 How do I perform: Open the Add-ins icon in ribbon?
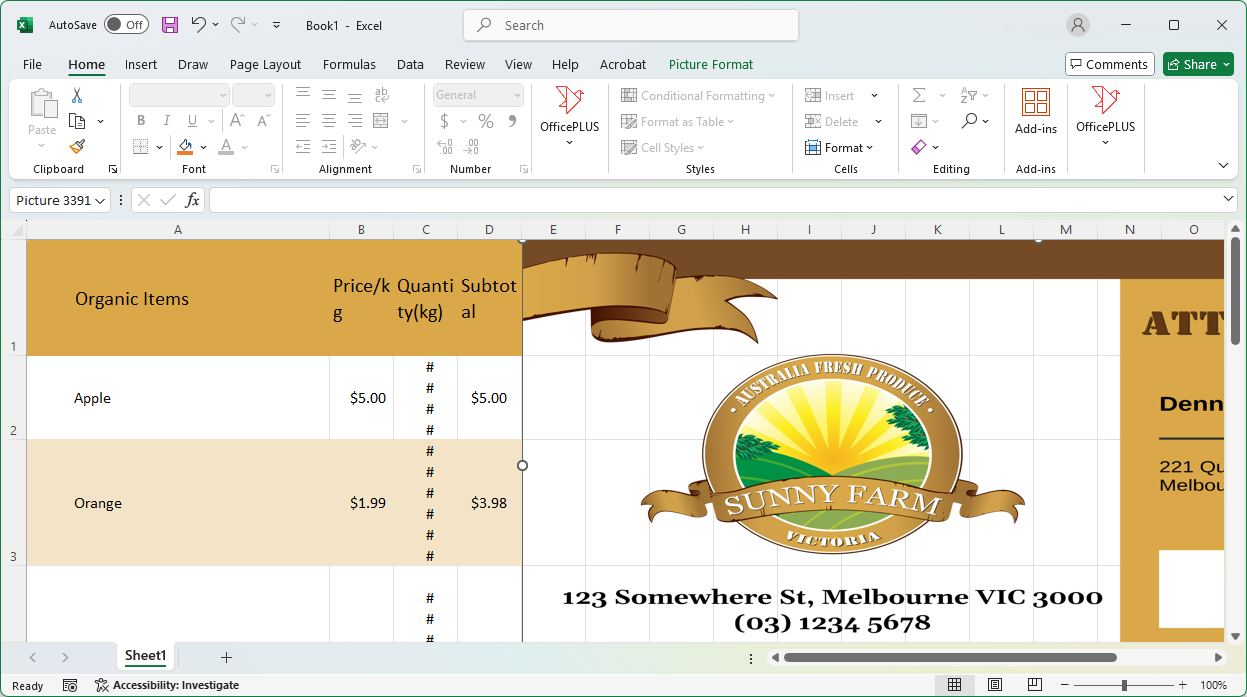(x=1035, y=110)
